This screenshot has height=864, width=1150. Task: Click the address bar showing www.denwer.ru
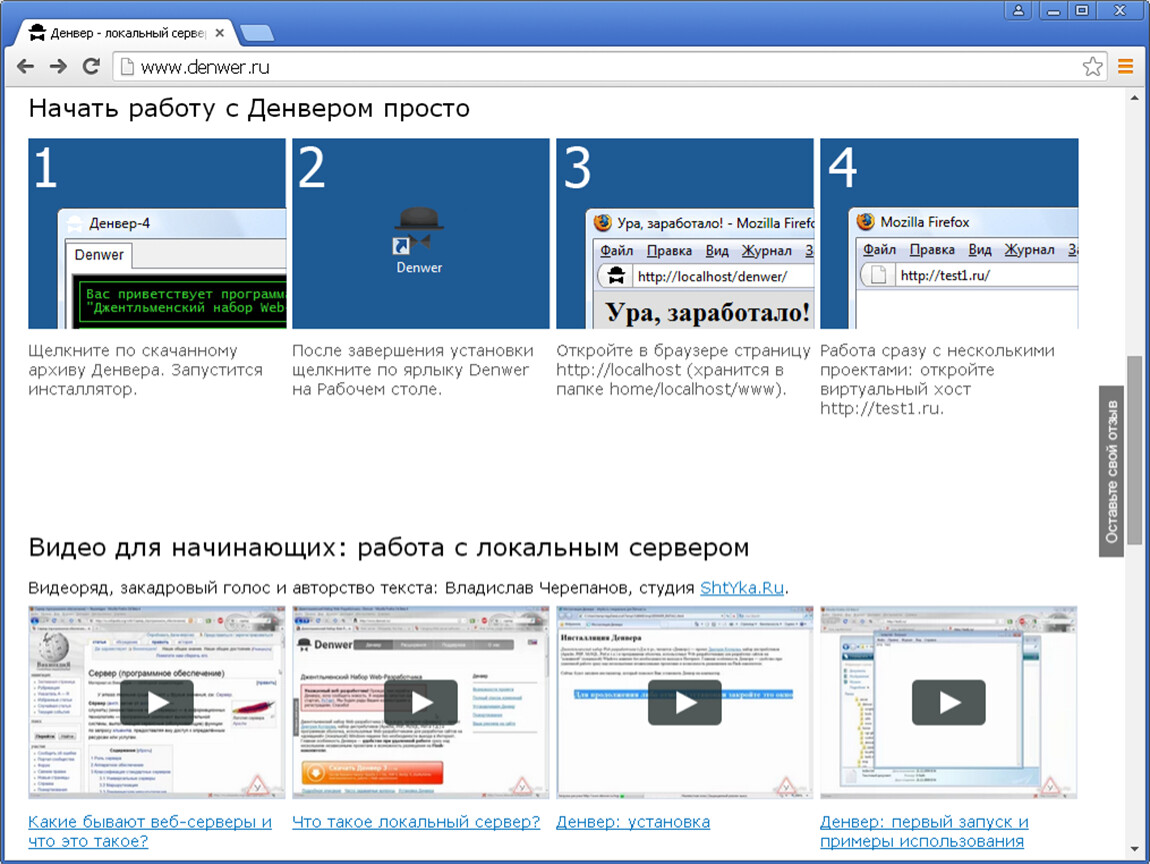point(600,67)
